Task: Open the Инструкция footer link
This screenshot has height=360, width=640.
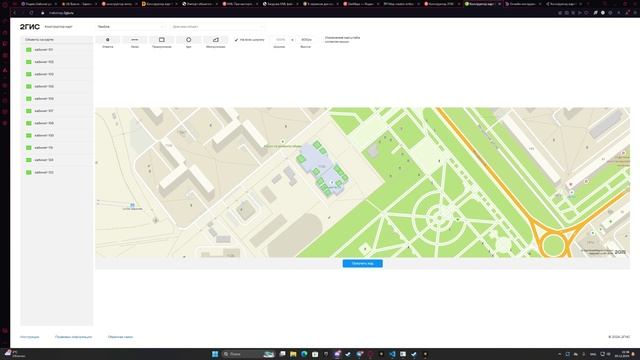Action: click(30, 337)
